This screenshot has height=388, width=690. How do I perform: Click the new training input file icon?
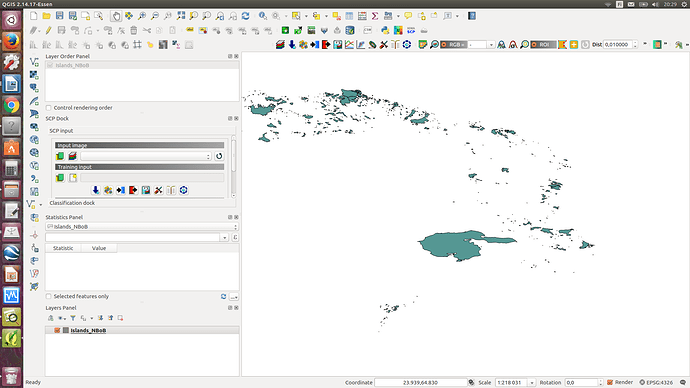(73, 178)
